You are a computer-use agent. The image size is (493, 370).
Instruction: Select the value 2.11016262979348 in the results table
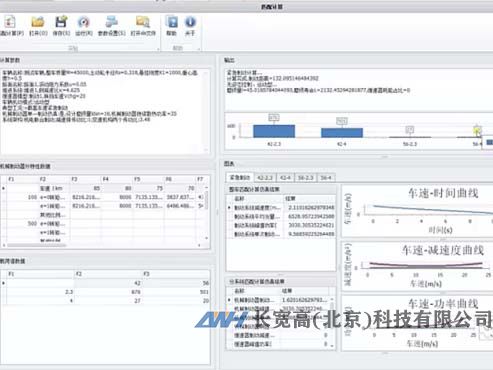point(311,208)
